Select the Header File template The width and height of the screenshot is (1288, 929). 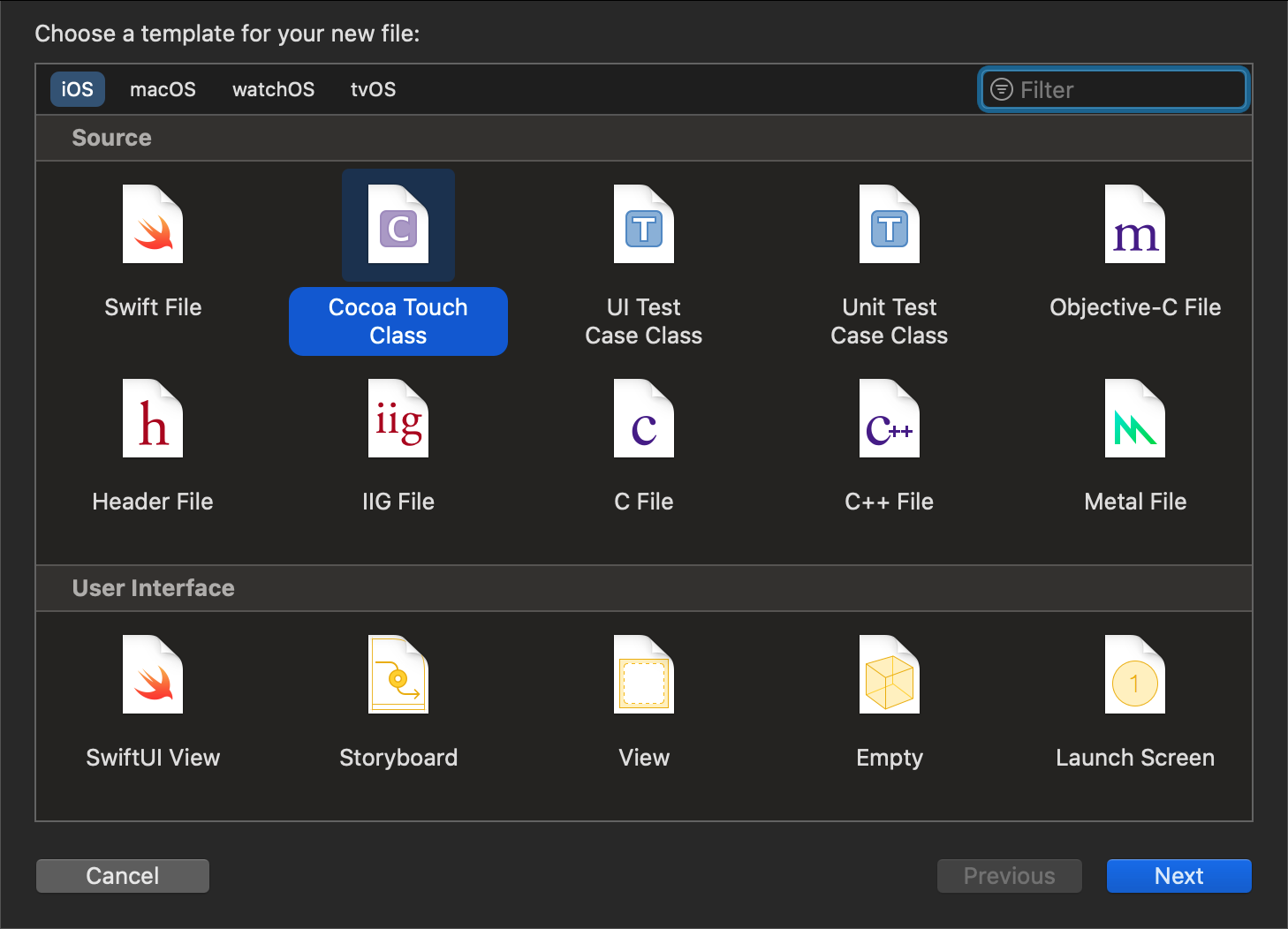click(152, 419)
